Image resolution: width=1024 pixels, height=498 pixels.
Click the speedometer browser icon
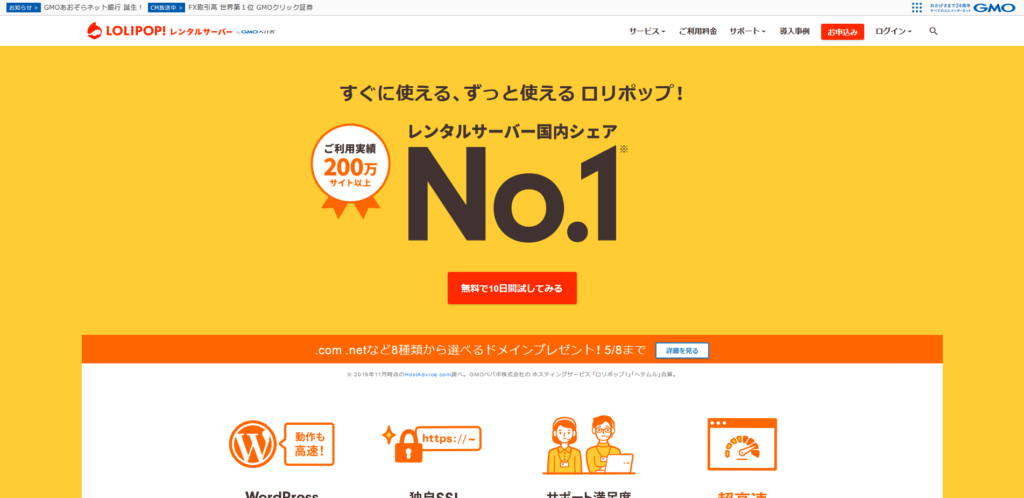[742, 444]
